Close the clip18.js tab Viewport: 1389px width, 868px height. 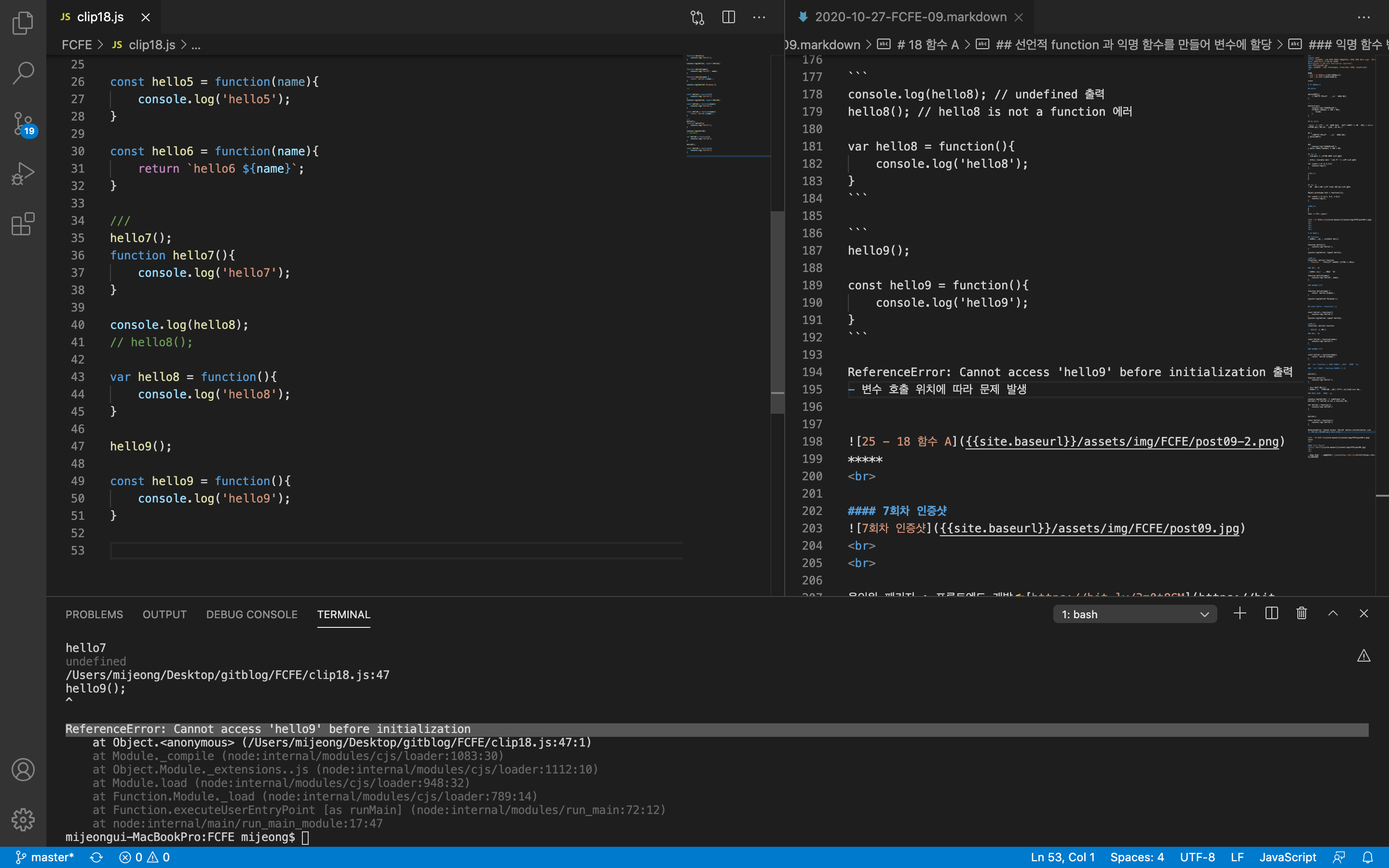pos(146,17)
